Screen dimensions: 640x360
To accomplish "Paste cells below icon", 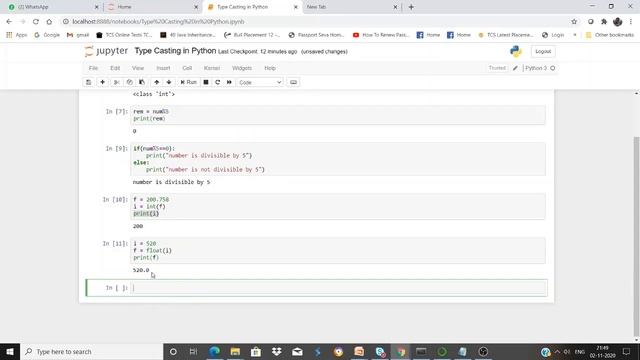I will point(142,82).
